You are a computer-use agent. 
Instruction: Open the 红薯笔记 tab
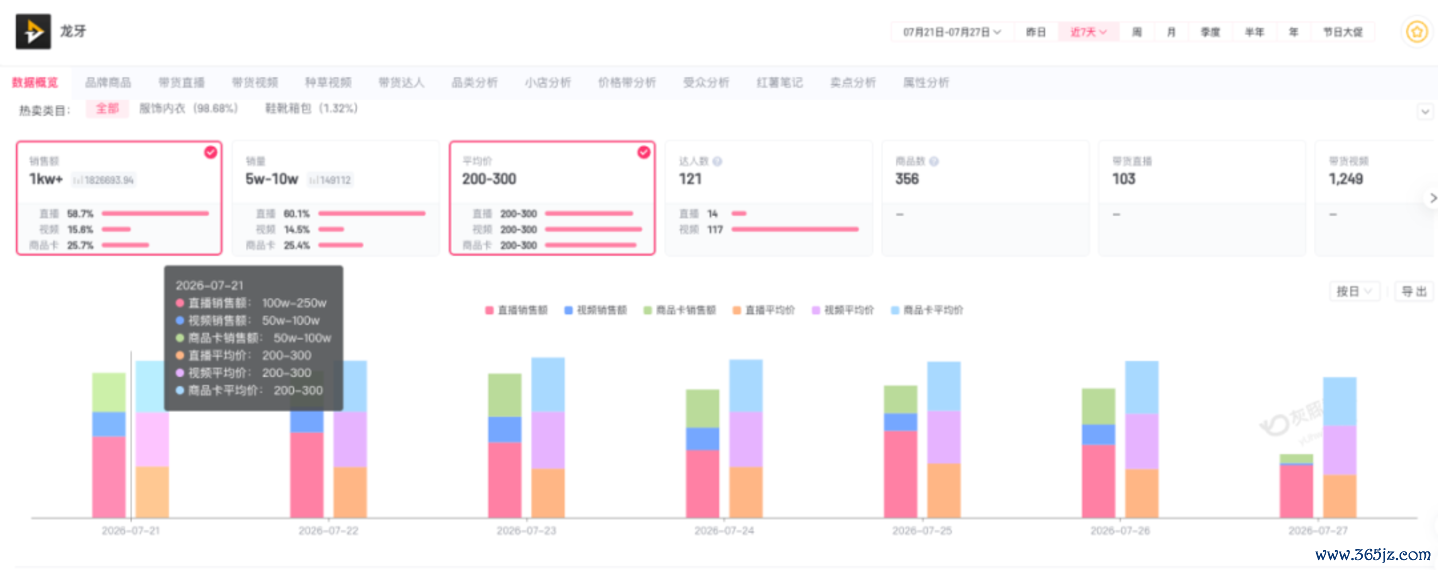click(779, 82)
